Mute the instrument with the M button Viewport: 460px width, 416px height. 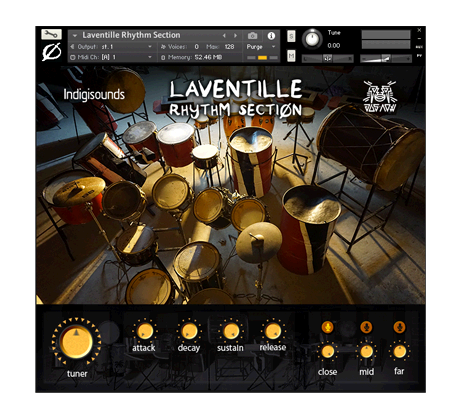291,56
